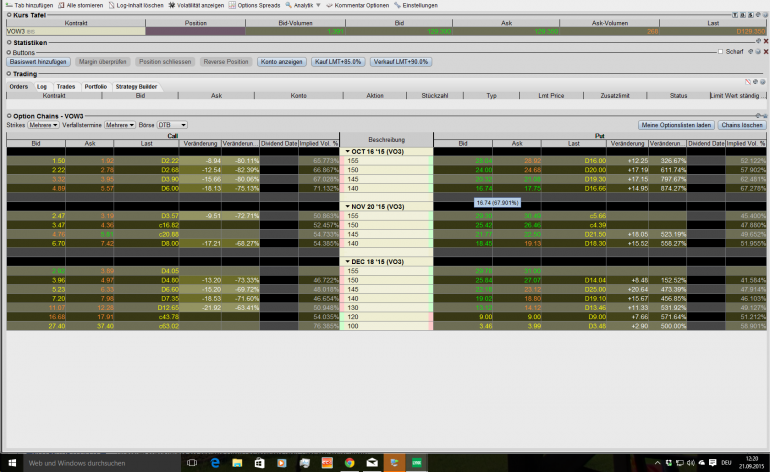Click put bid 16.74 in OCT 140 row

[x=463, y=188]
